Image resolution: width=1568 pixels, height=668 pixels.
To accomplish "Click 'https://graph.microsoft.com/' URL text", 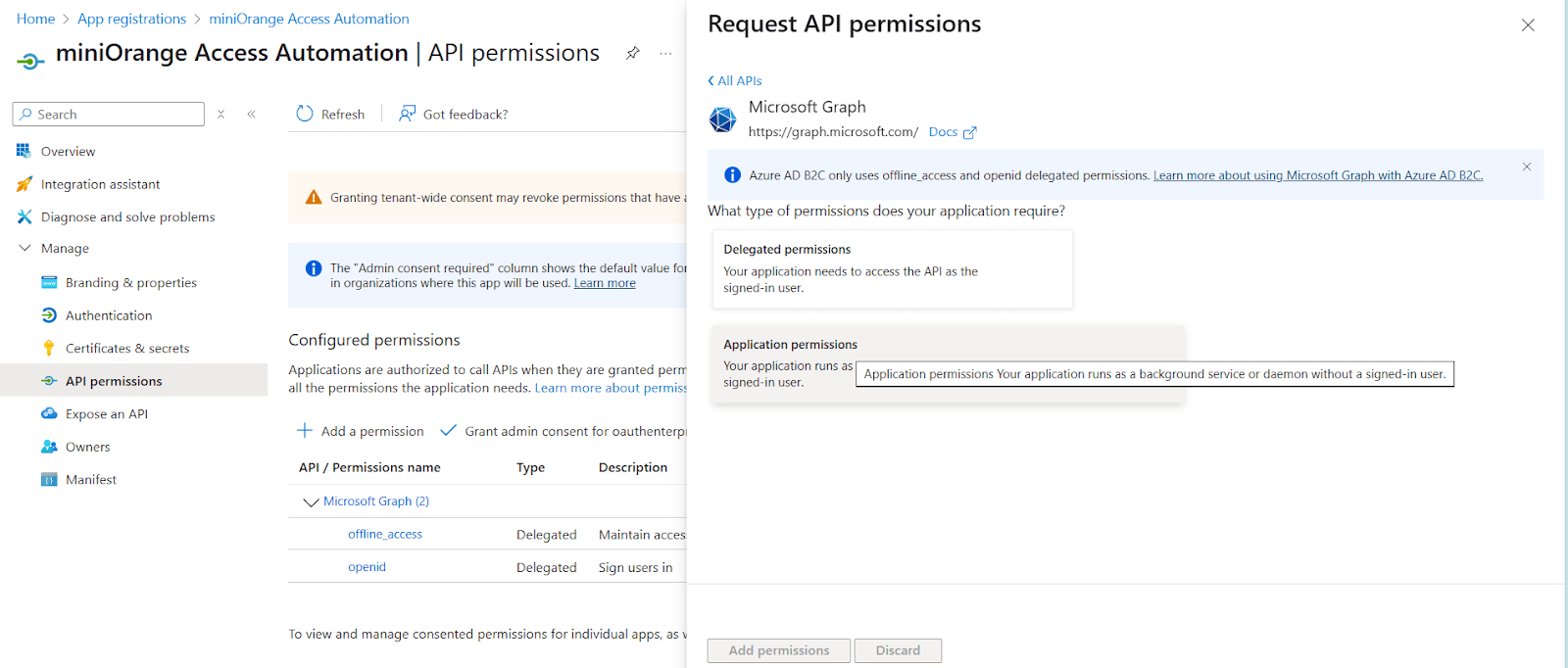I will point(833,132).
